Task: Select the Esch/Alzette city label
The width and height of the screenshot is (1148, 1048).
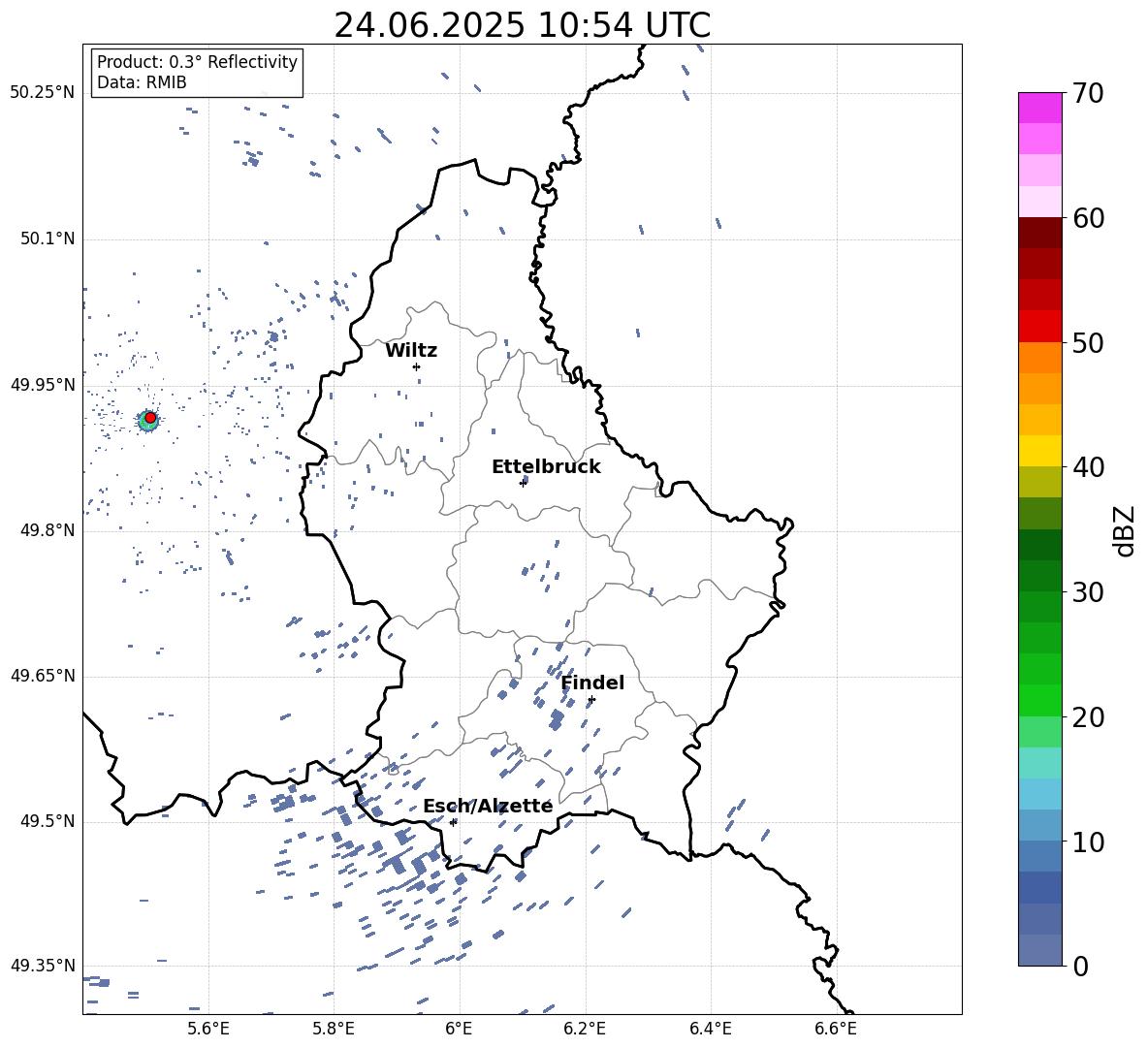Action: (488, 806)
